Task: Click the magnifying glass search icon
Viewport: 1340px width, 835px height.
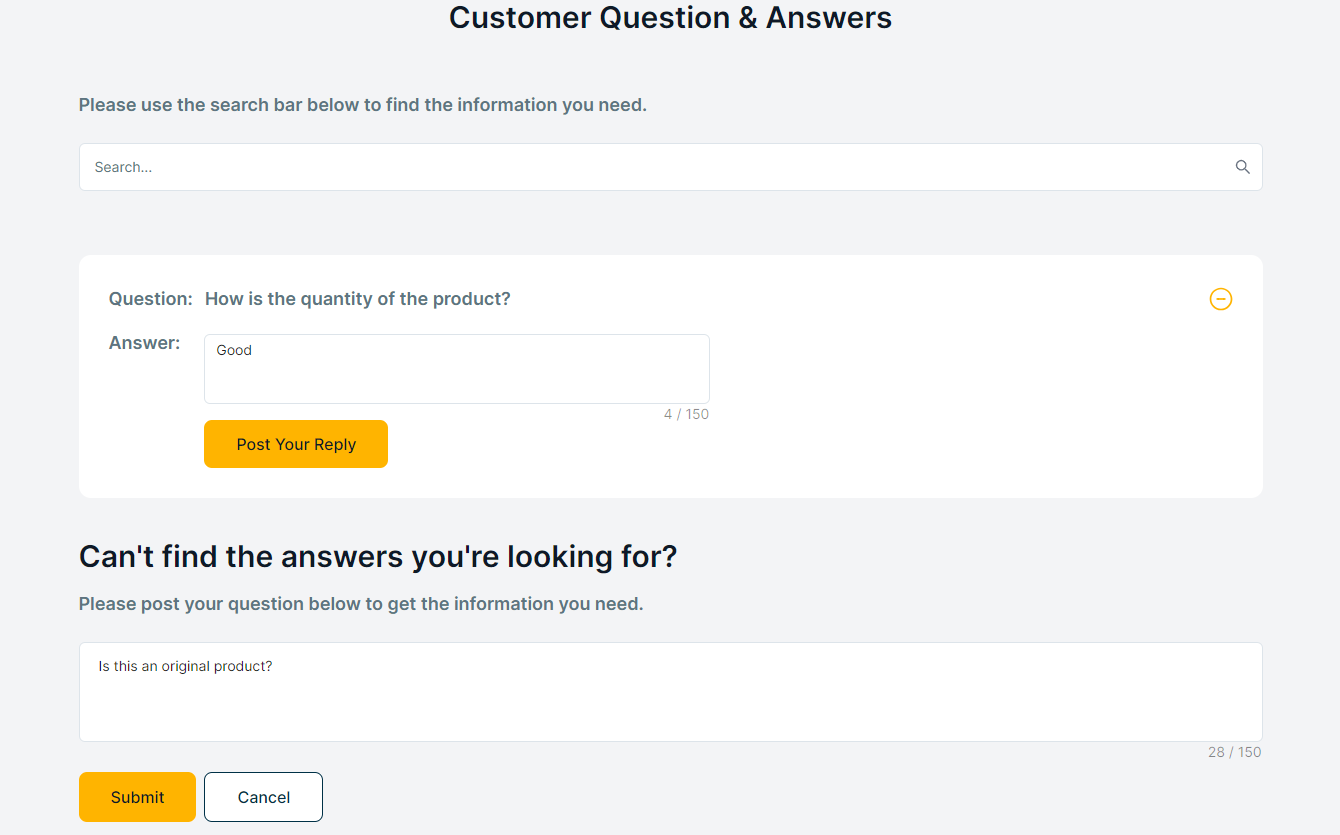Action: (1242, 167)
